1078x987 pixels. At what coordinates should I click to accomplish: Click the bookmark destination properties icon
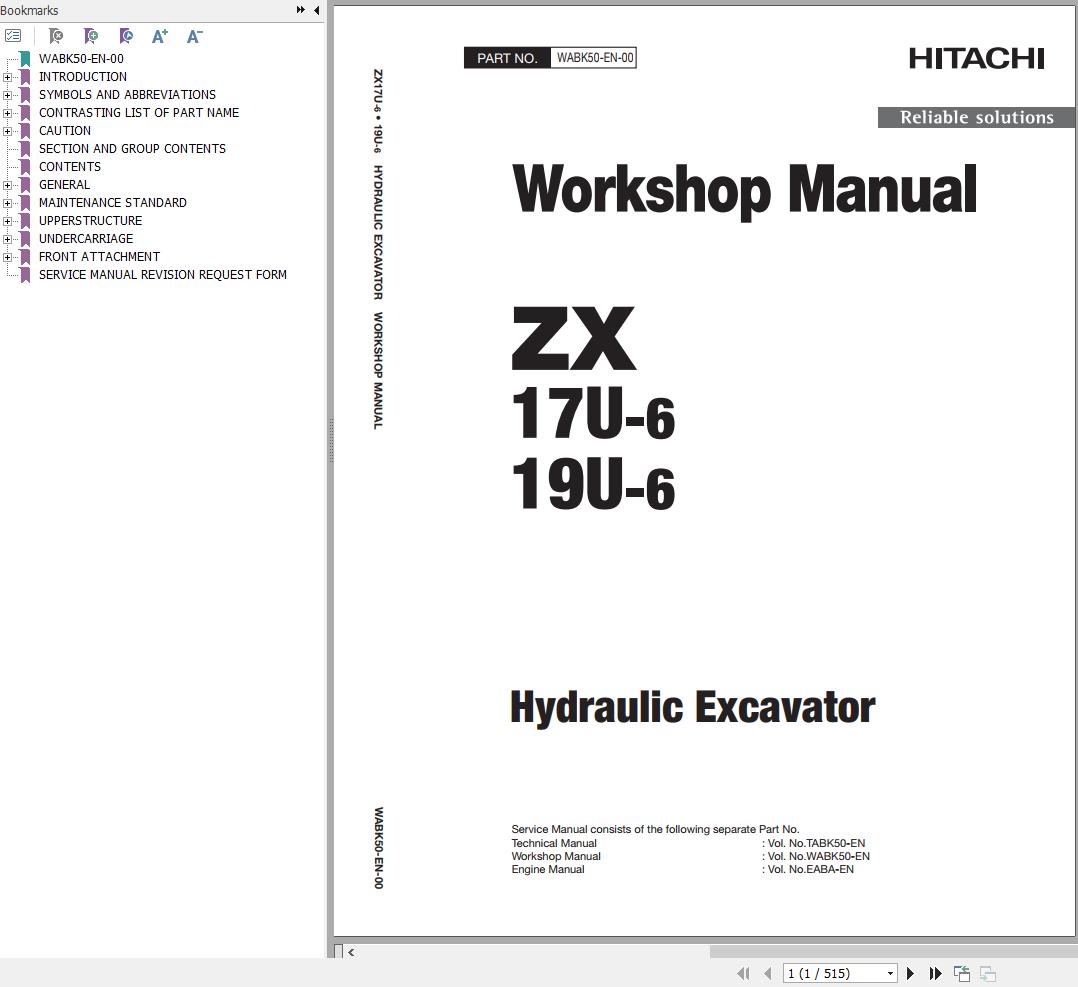(x=126, y=36)
